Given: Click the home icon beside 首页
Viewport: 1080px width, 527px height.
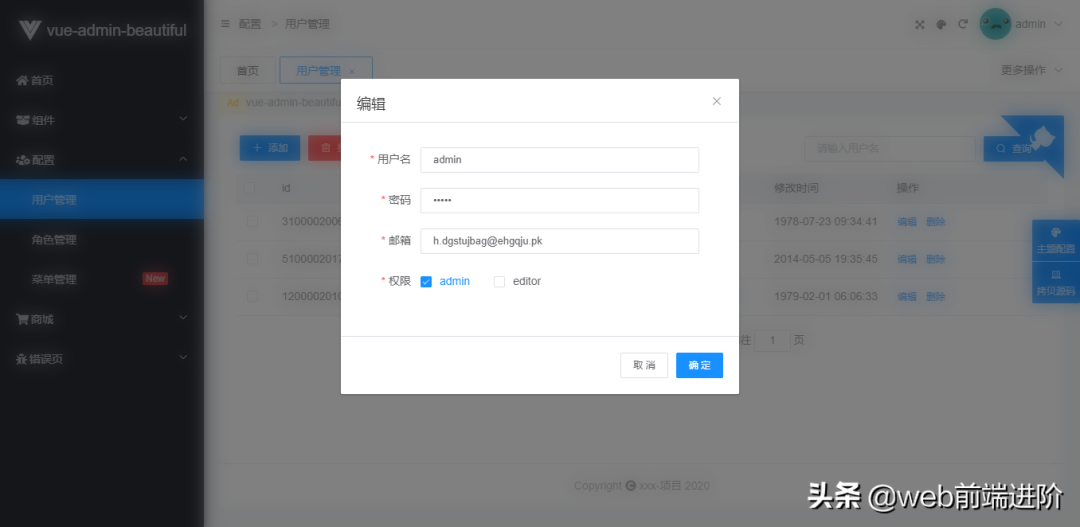Looking at the screenshot, I should [x=22, y=81].
